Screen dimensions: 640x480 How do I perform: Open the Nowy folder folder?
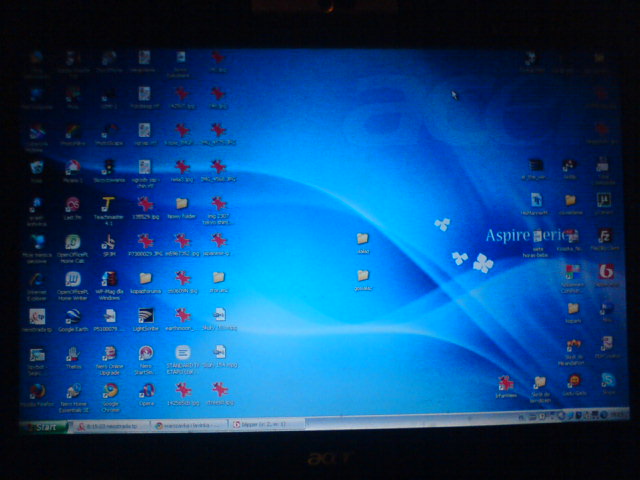[182, 204]
